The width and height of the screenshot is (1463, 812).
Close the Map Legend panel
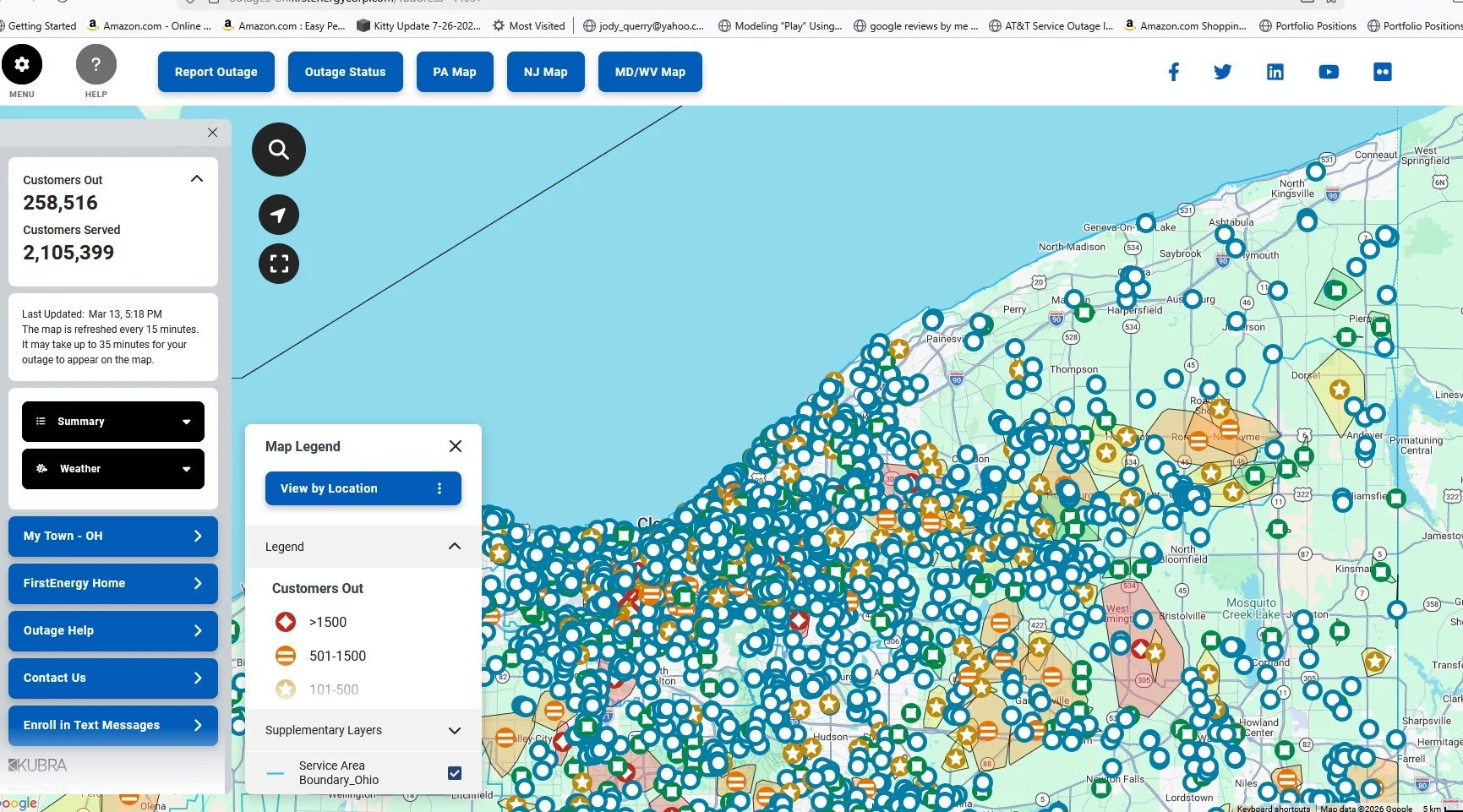point(456,446)
